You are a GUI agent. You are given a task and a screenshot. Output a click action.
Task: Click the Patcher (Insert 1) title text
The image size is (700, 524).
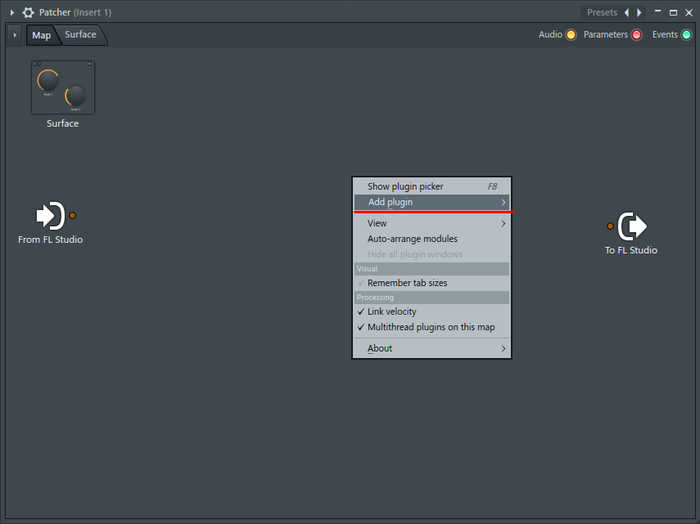[75, 12]
